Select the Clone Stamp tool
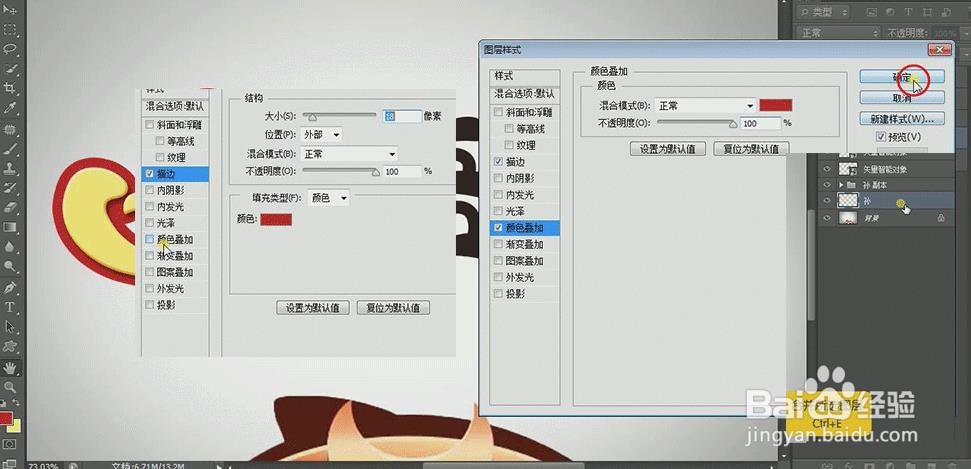 [10, 168]
